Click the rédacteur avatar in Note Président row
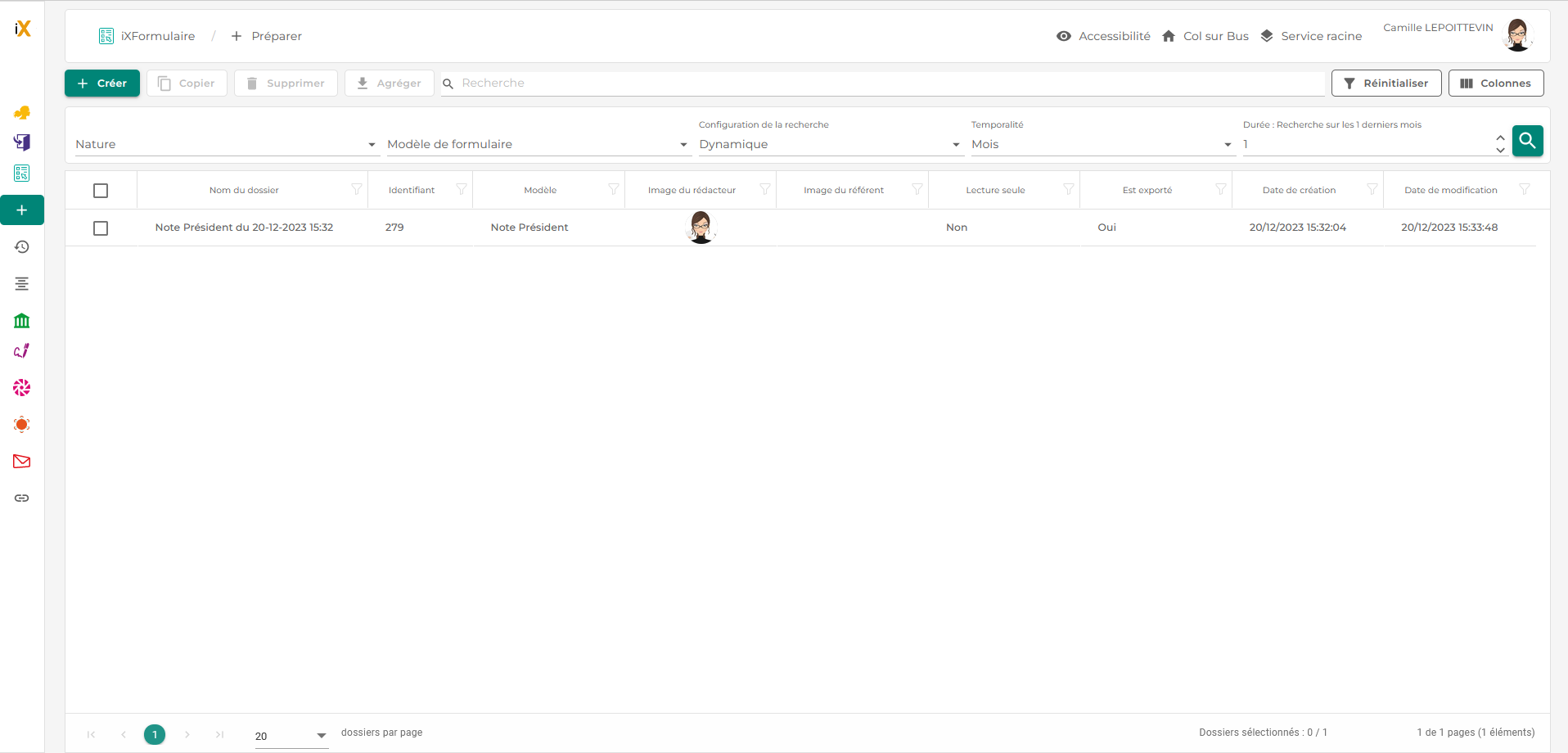Screen dimensions: 1568x753 pyautogui.click(x=701, y=228)
